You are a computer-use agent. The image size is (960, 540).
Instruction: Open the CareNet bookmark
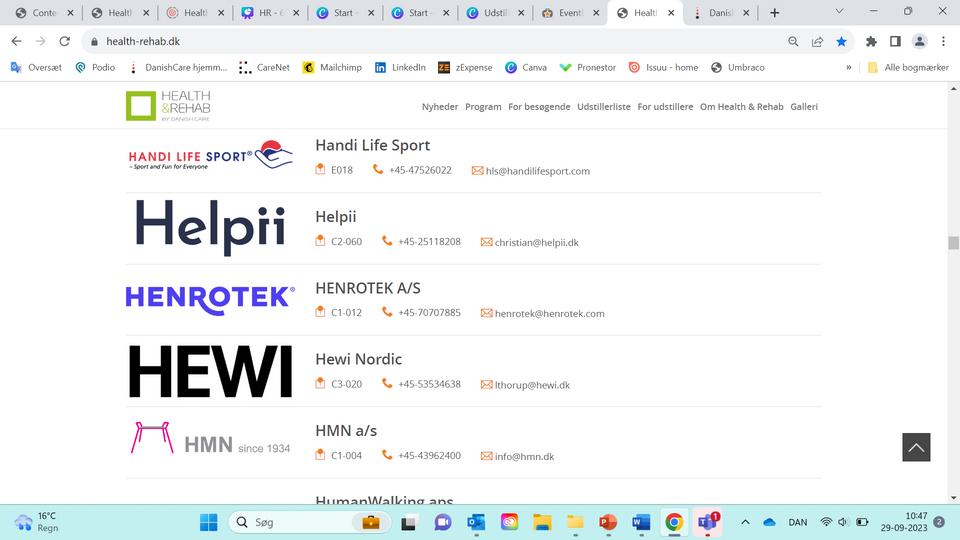tap(264, 67)
